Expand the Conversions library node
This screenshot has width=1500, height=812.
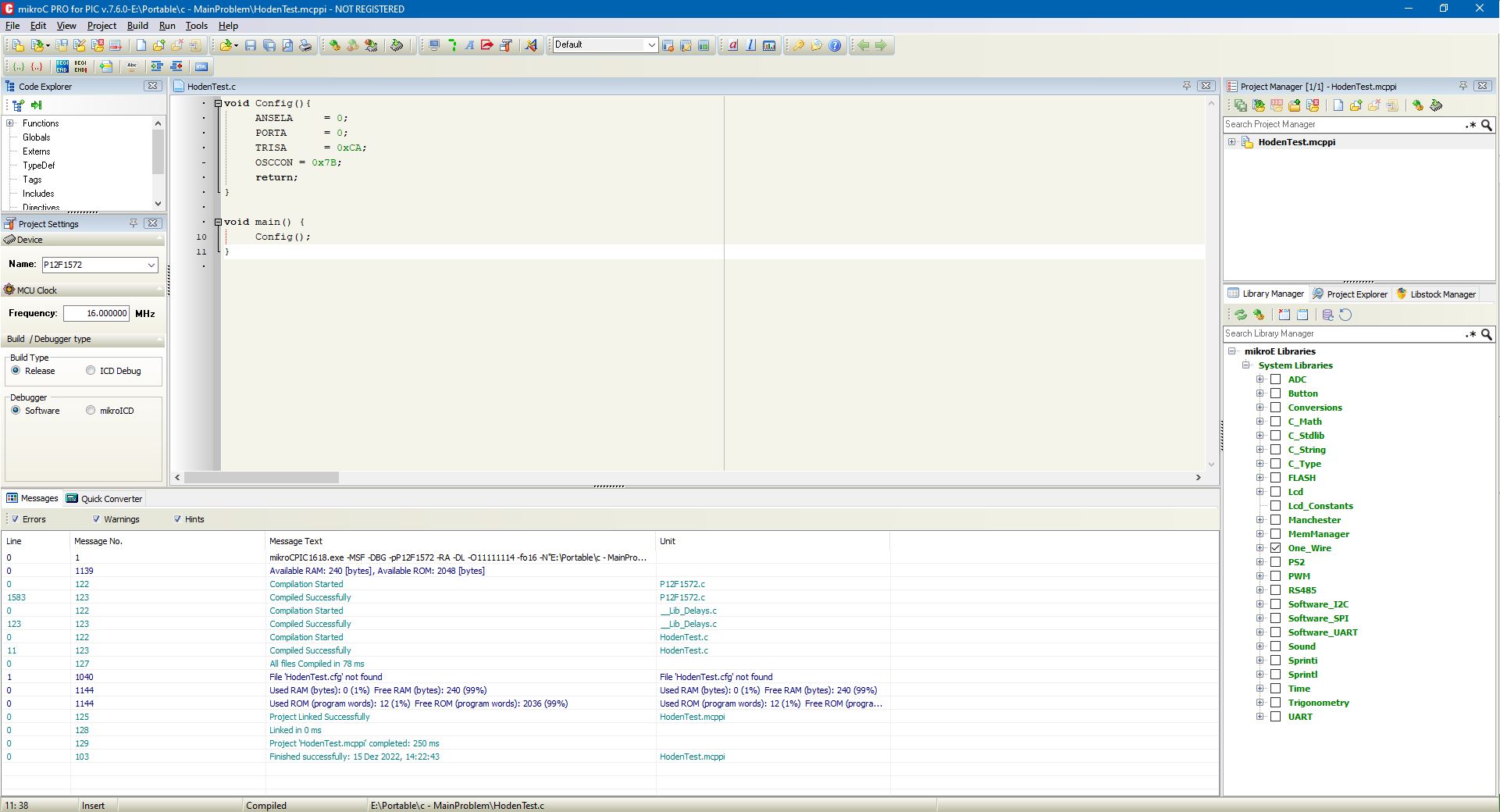1260,408
